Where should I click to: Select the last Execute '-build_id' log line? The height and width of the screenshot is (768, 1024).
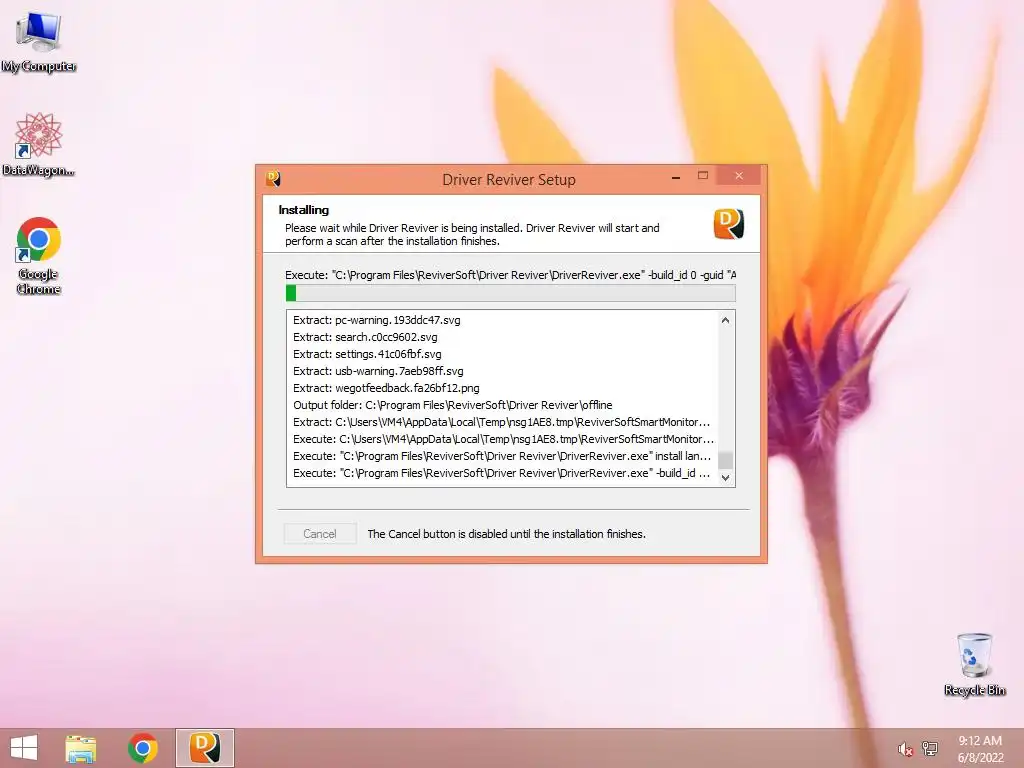pyautogui.click(x=502, y=473)
